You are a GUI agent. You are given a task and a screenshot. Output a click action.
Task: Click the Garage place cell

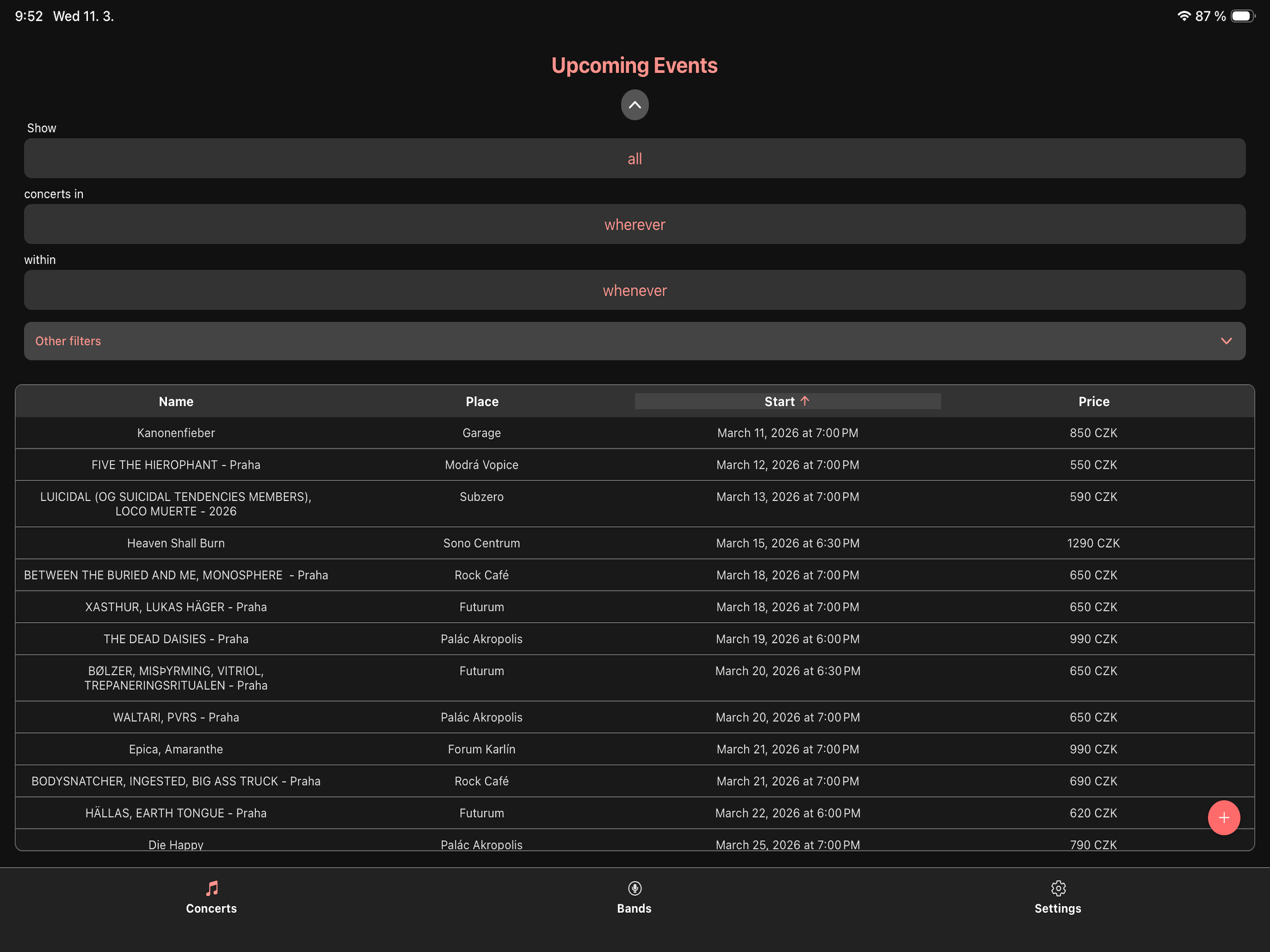tap(482, 433)
